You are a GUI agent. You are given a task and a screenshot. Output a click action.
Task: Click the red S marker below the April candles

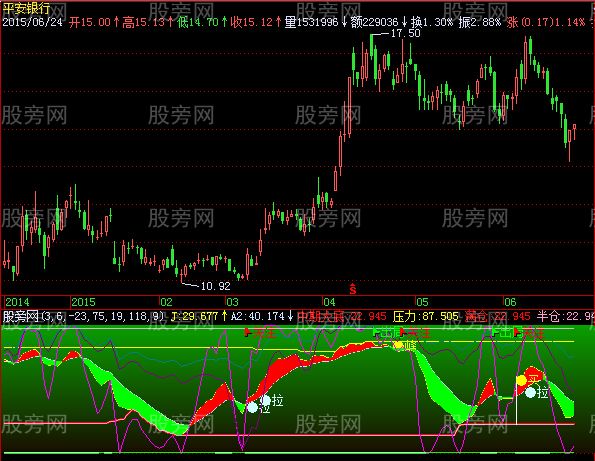(x=353, y=289)
